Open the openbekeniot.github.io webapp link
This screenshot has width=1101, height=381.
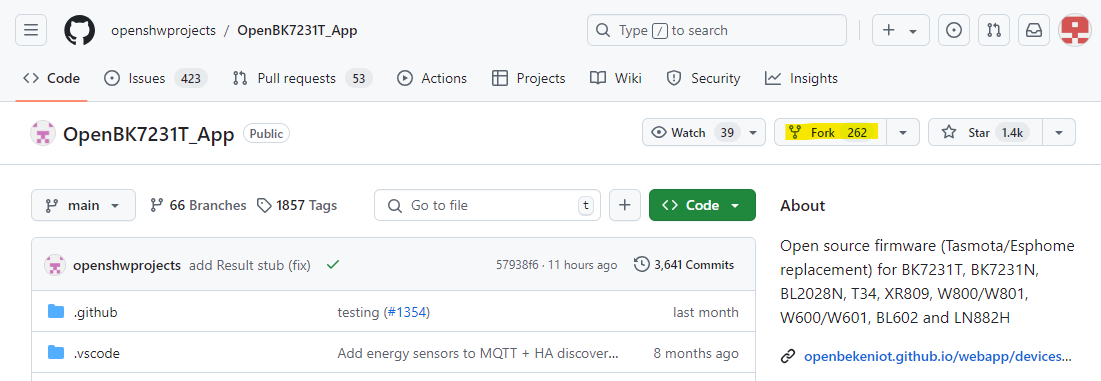pyautogui.click(x=938, y=356)
